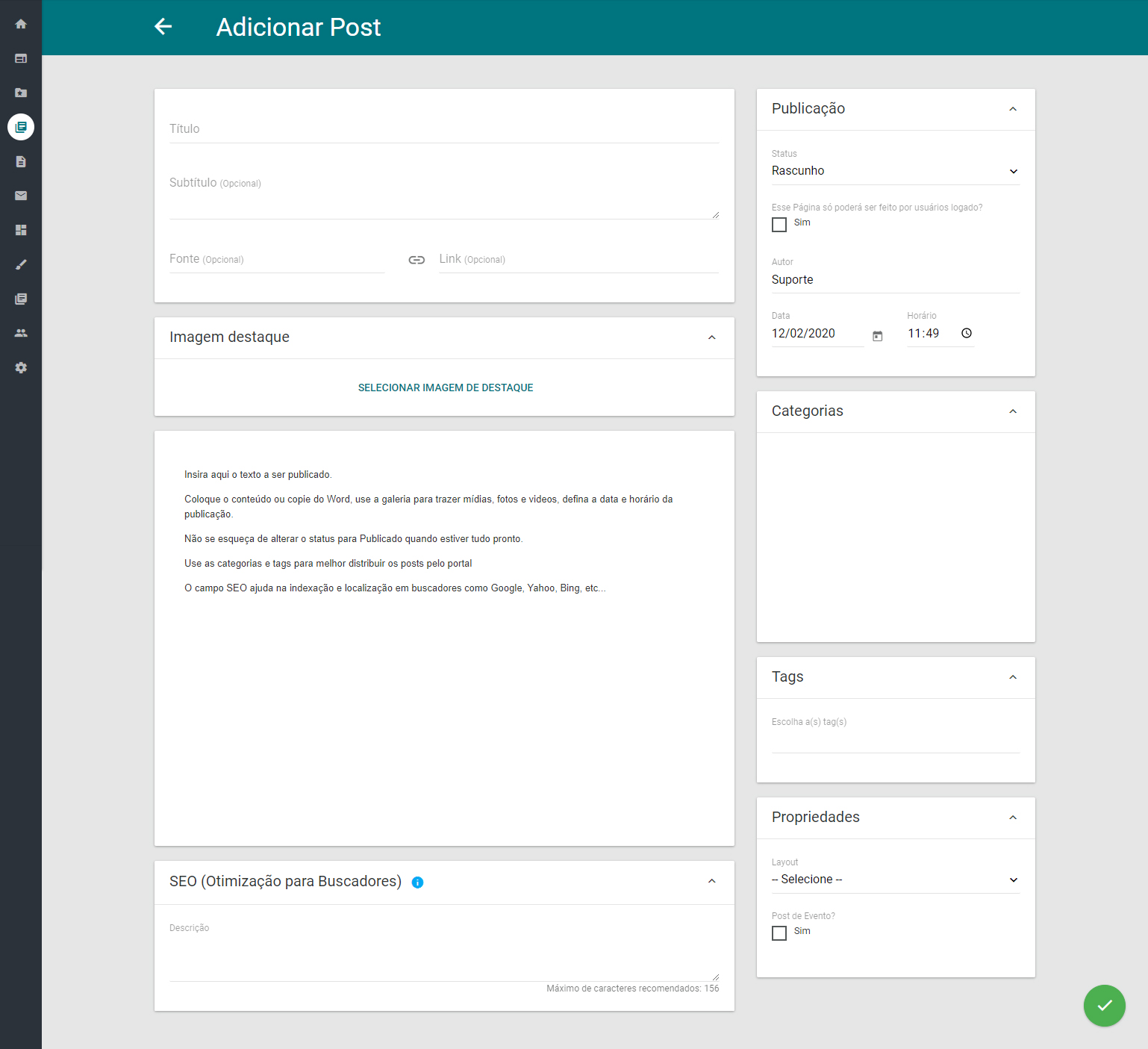Click the 'Não se esqueça de alterar' line
Viewport: 1148px width, 1049px height.
(x=354, y=539)
